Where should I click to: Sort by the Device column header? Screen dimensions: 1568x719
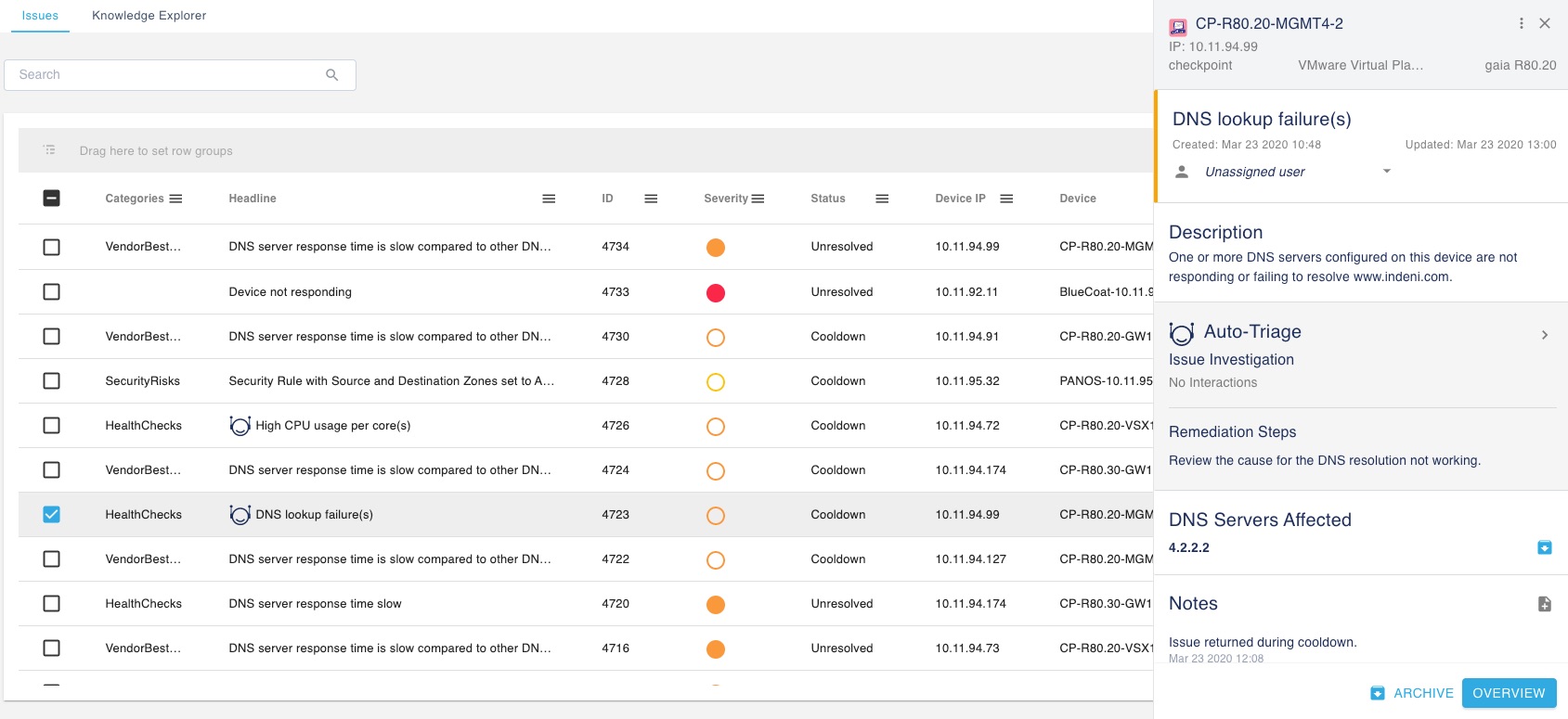click(1078, 199)
